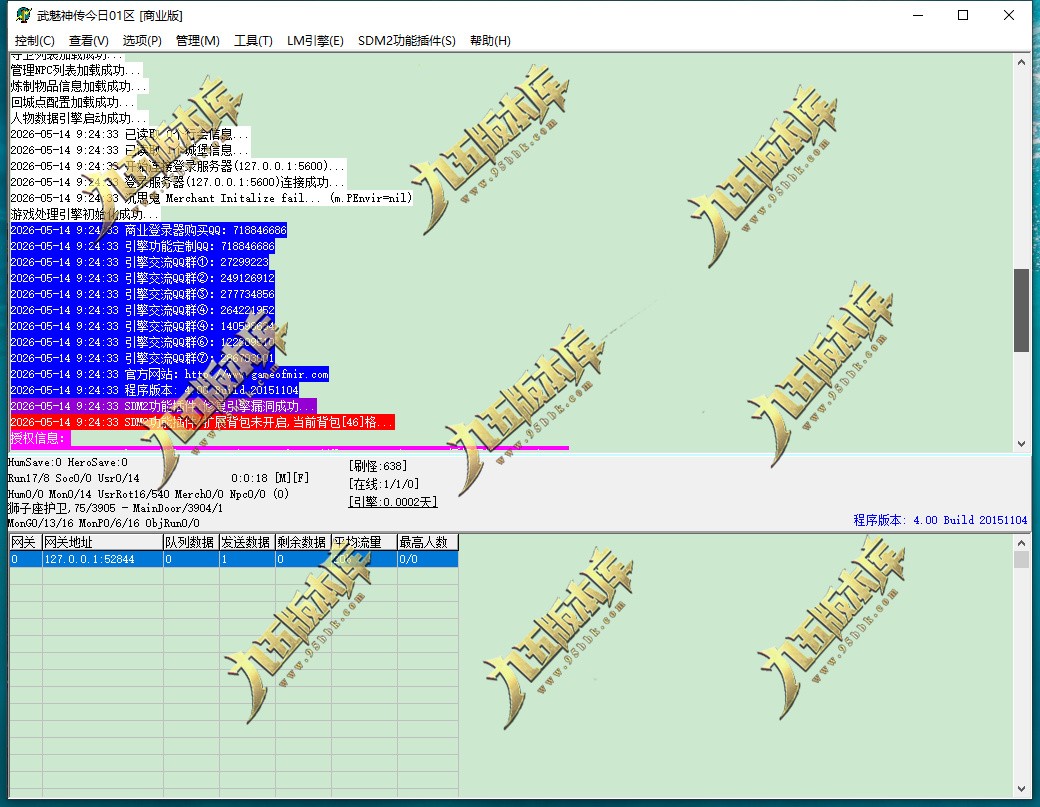This screenshot has width=1040, height=807.
Task: Click the [在线:1/1/0] status label
Action: pyautogui.click(x=384, y=484)
